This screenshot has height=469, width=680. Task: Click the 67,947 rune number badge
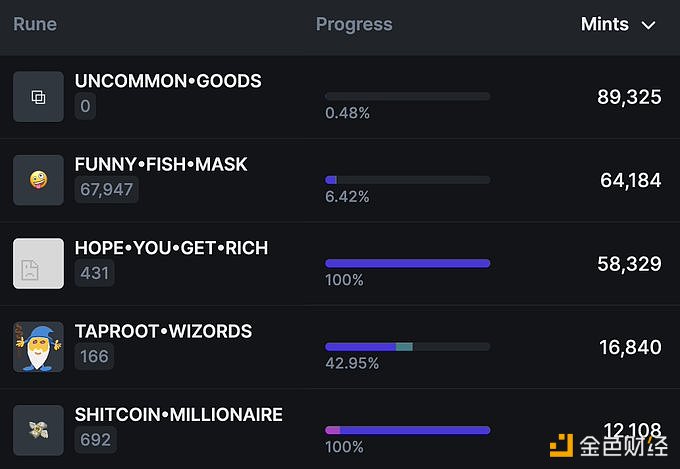pyautogui.click(x=107, y=190)
